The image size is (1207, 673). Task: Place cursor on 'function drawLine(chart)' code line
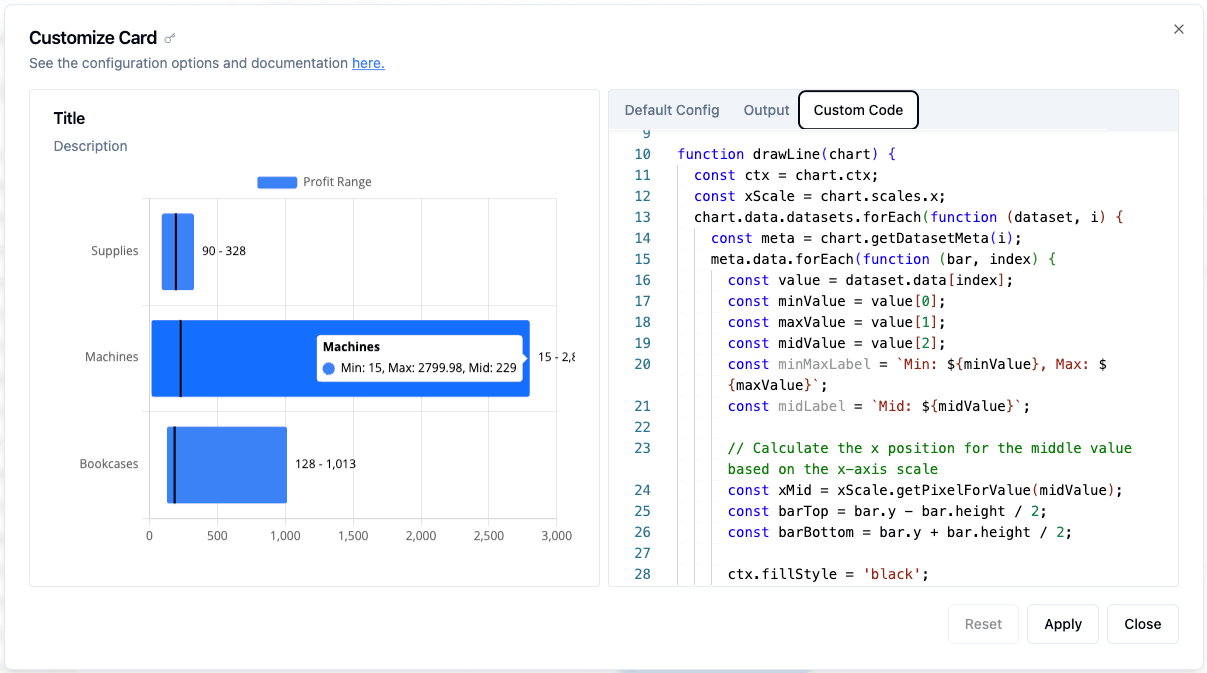(785, 154)
